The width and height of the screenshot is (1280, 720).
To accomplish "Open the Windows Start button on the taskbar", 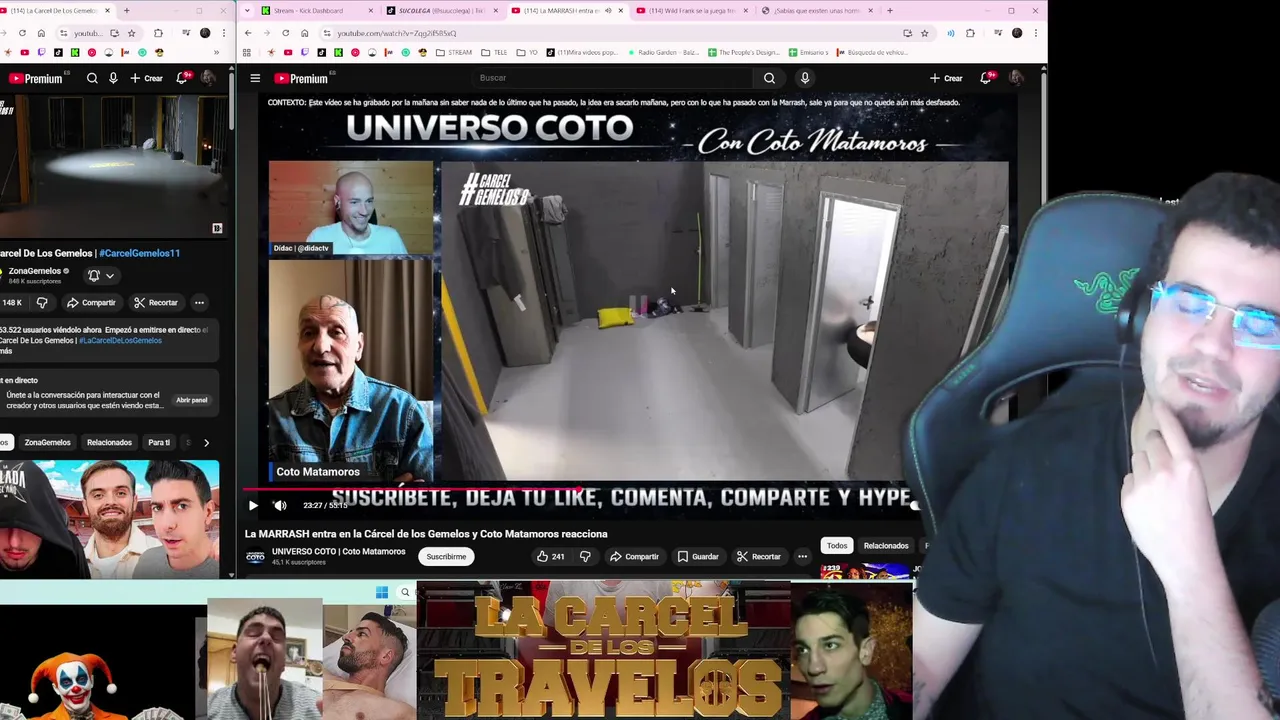I will coord(382,593).
